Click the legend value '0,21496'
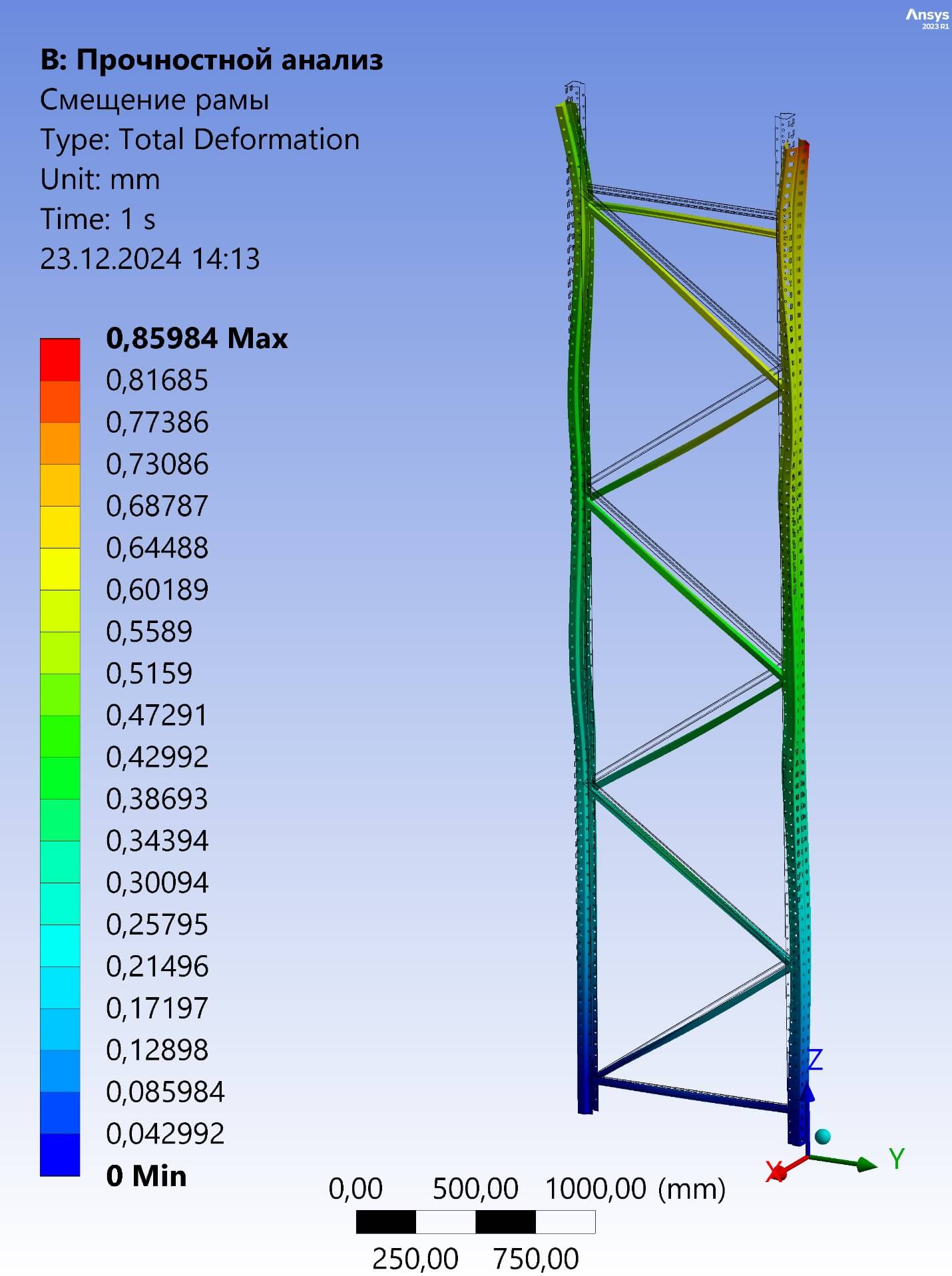 coord(157,966)
